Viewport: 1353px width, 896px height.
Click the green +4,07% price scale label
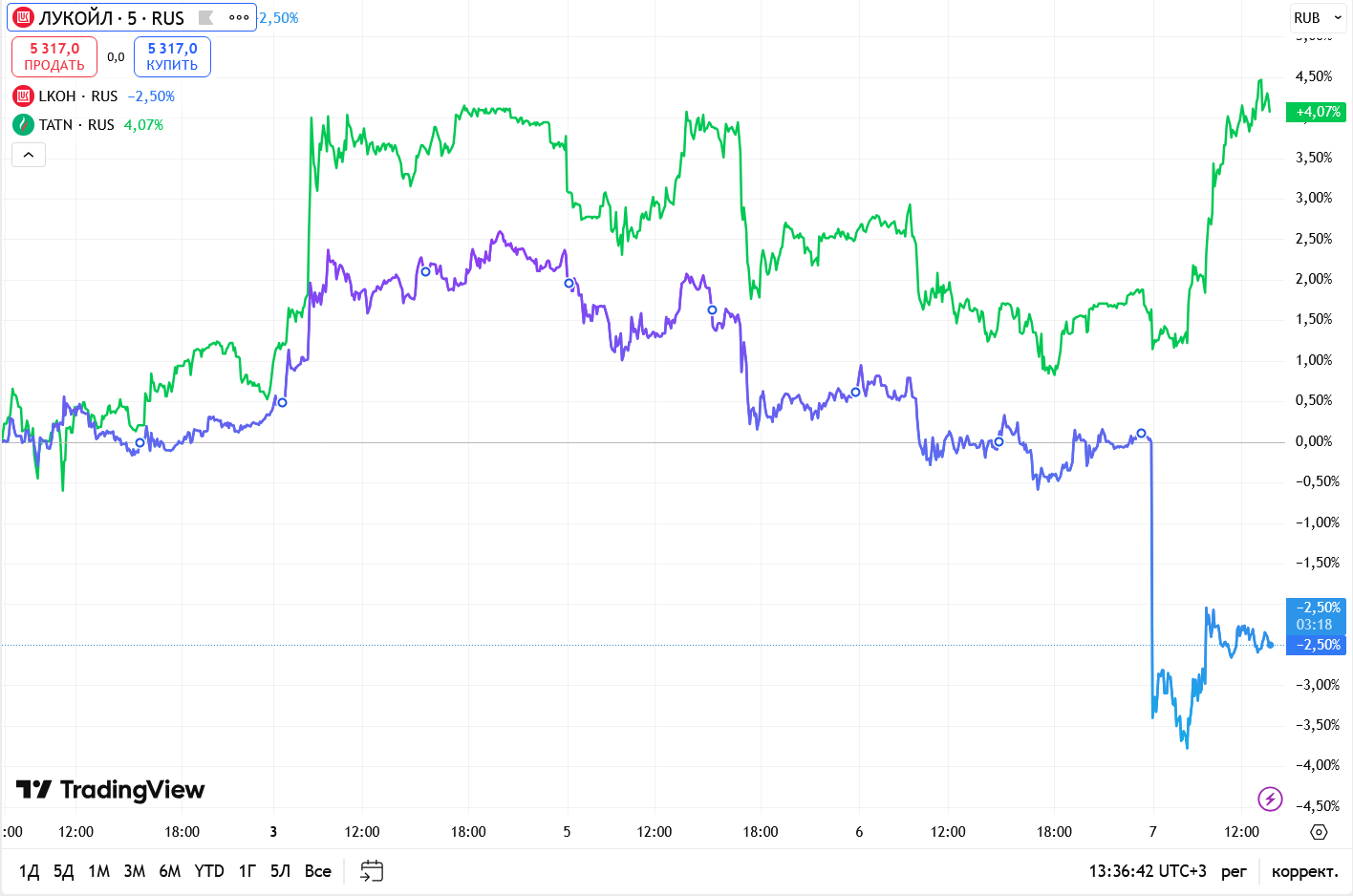[1317, 112]
